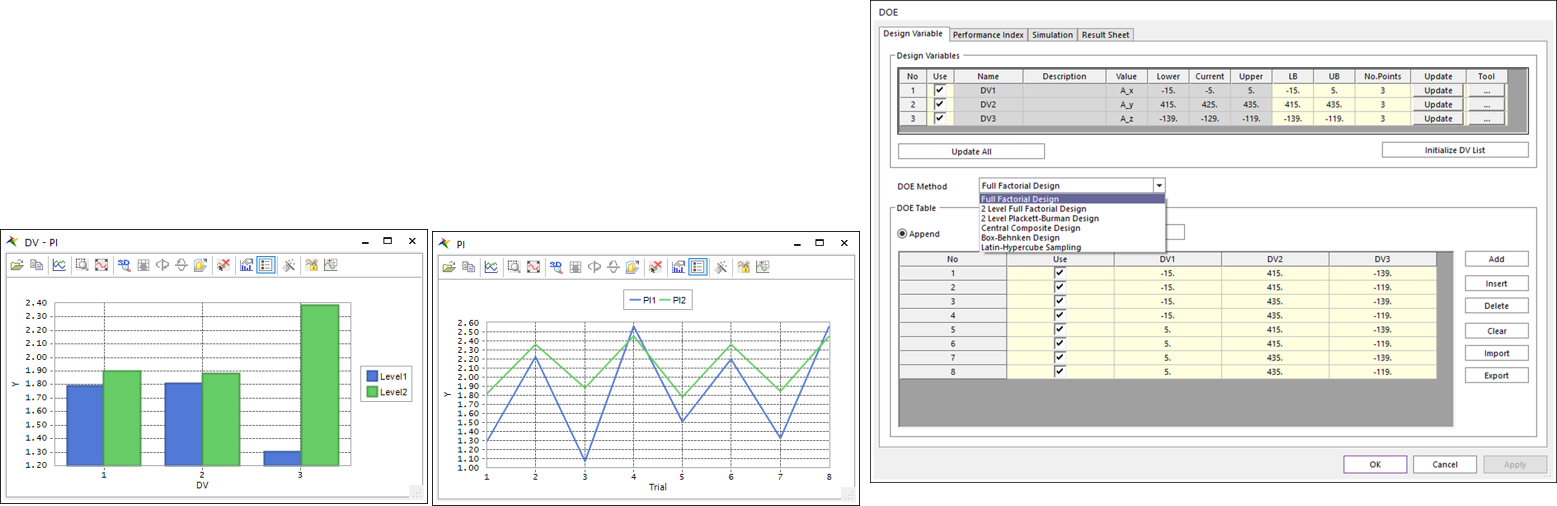Click magic wand icon in DV - PI toolbar
1557x506 pixels.
[x=289, y=265]
